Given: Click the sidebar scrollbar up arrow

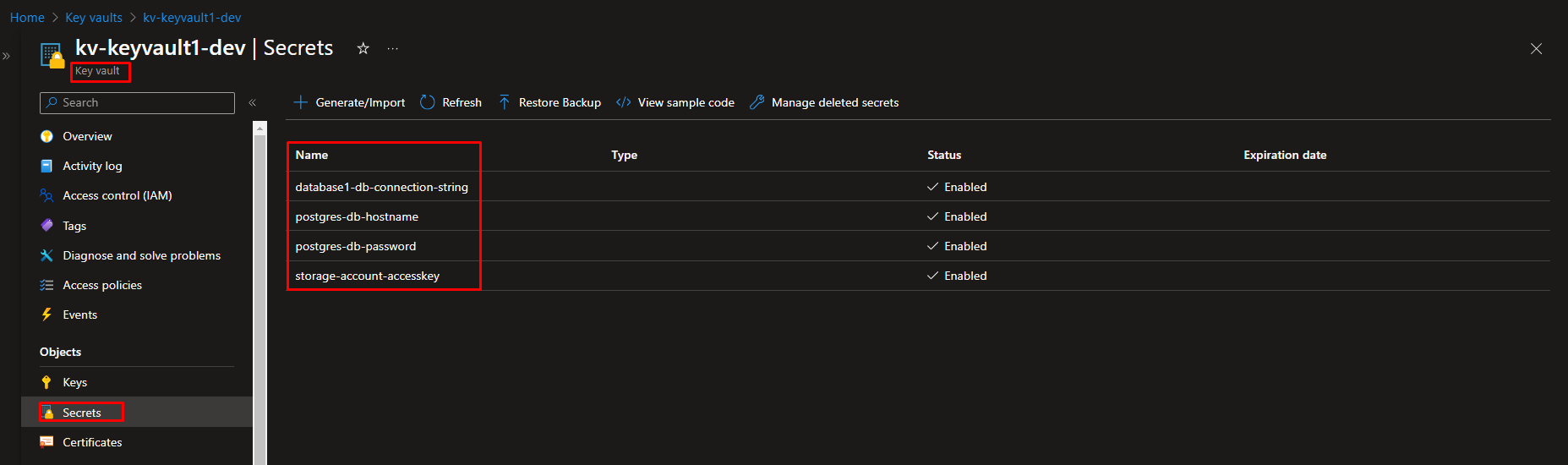Looking at the screenshot, I should point(260,129).
